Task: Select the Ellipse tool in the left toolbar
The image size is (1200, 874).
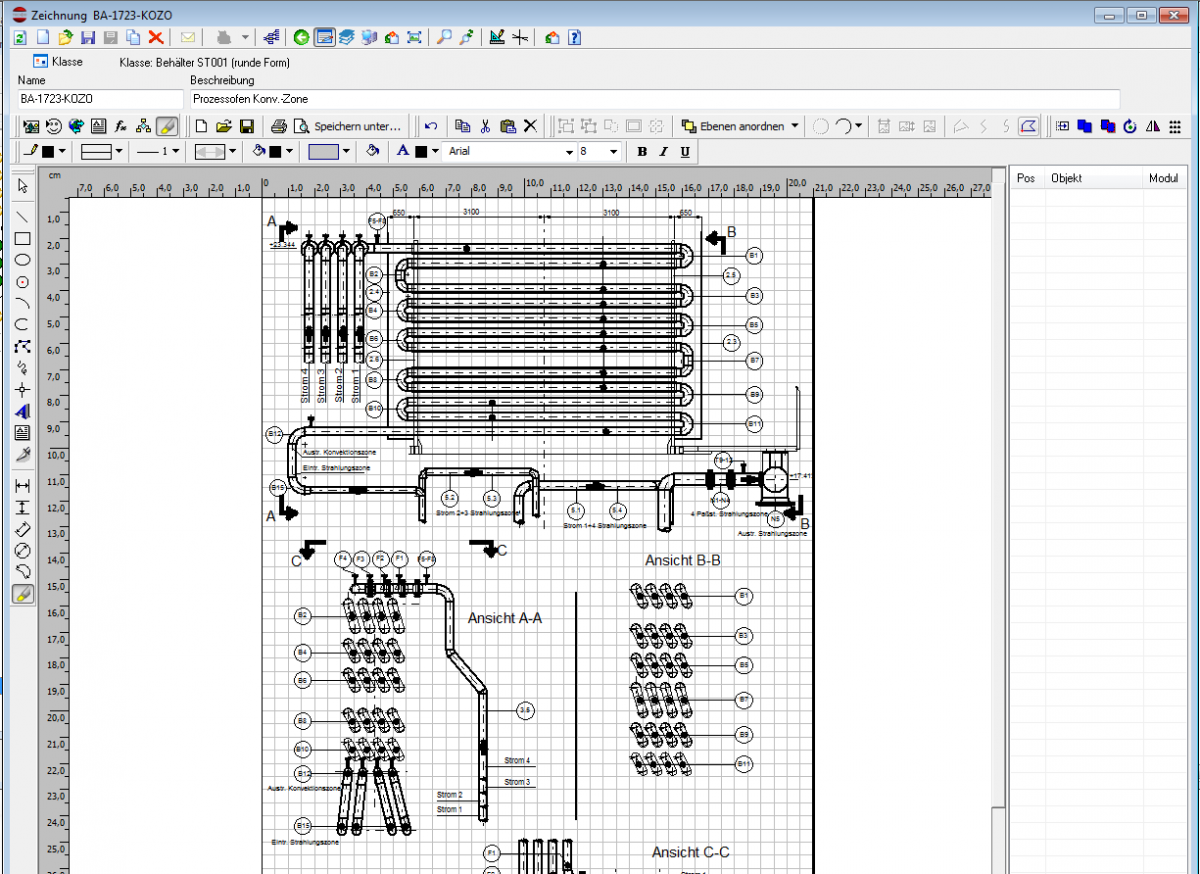Action: click(21, 260)
